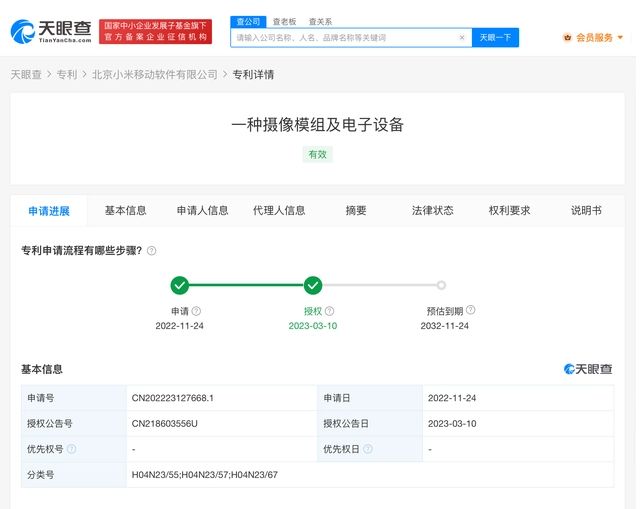Switch to 查老板 search tab
The image size is (643, 509).
click(284, 21)
